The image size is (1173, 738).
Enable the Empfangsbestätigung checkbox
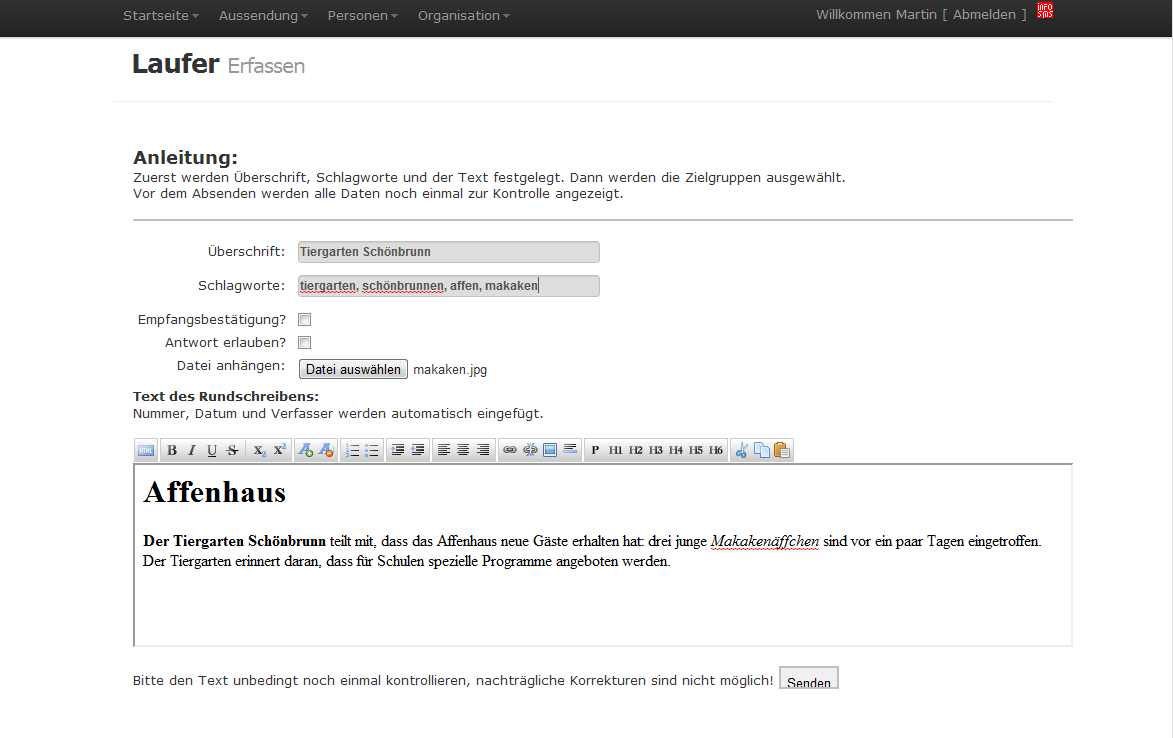pos(305,320)
